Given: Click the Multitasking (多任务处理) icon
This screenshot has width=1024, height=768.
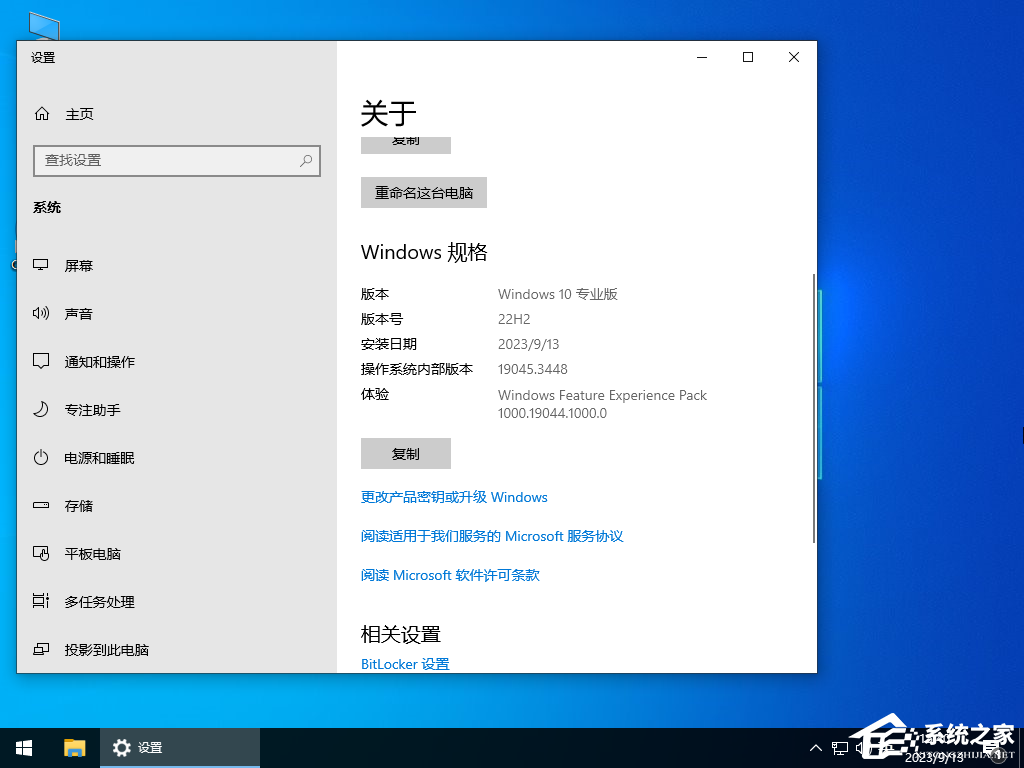Looking at the screenshot, I should coord(41,601).
